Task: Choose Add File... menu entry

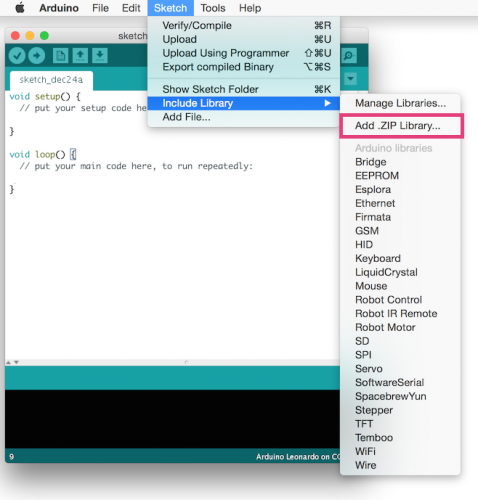Action: [244, 117]
